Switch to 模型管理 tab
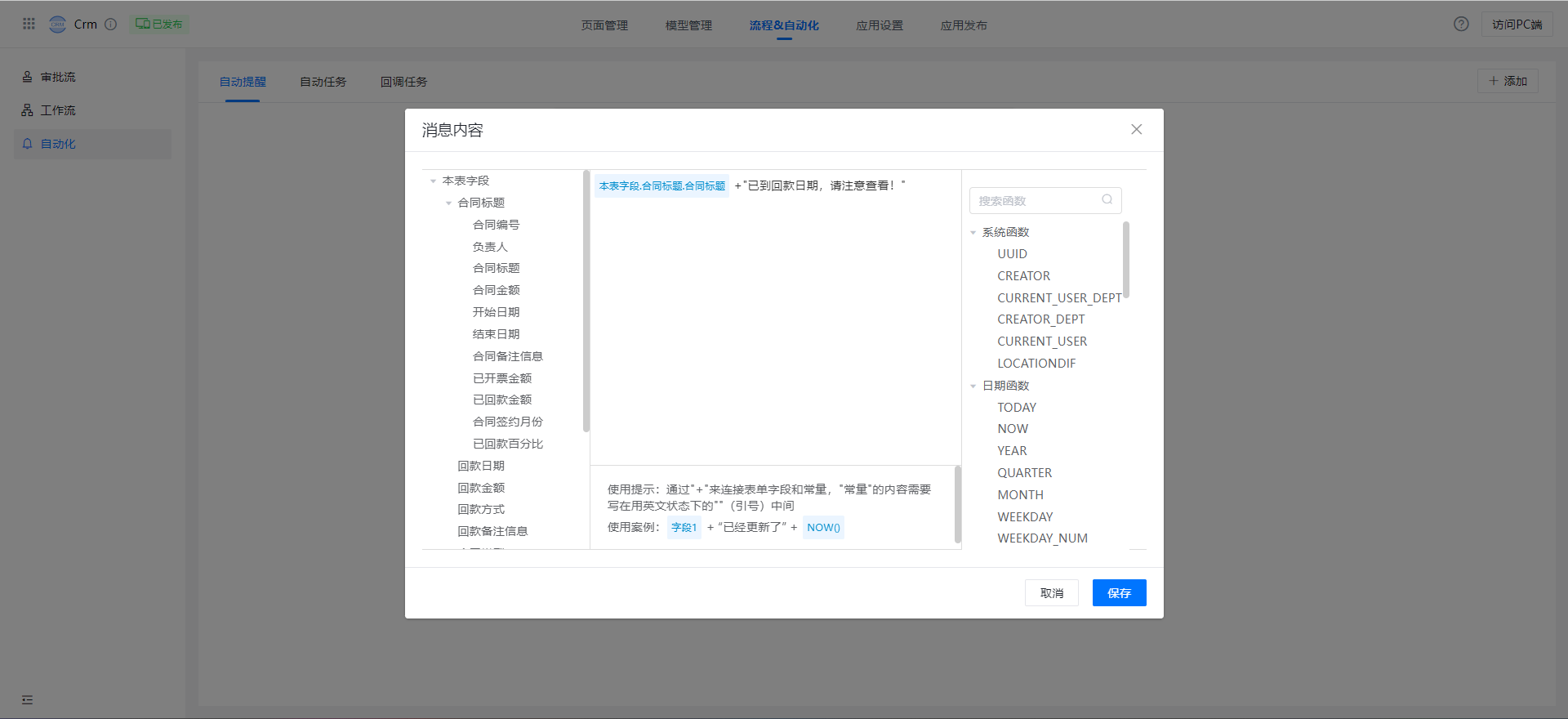 (688, 25)
